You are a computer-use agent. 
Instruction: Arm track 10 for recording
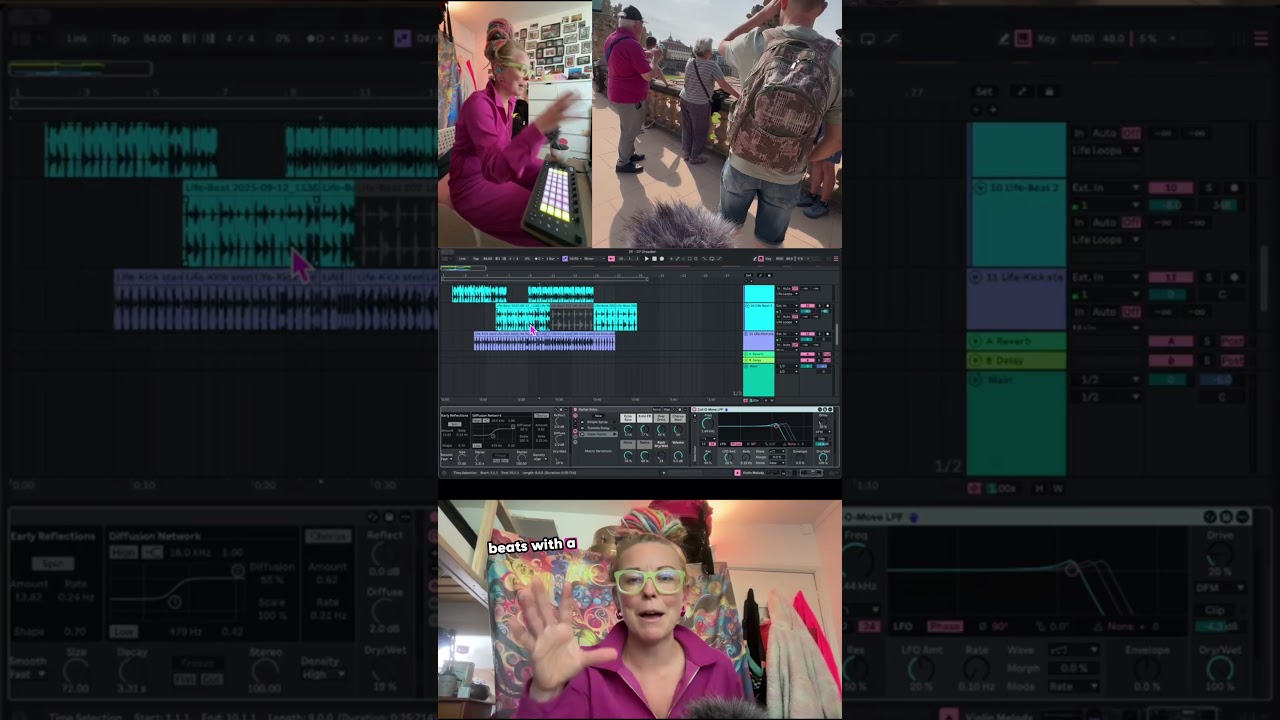828,306
